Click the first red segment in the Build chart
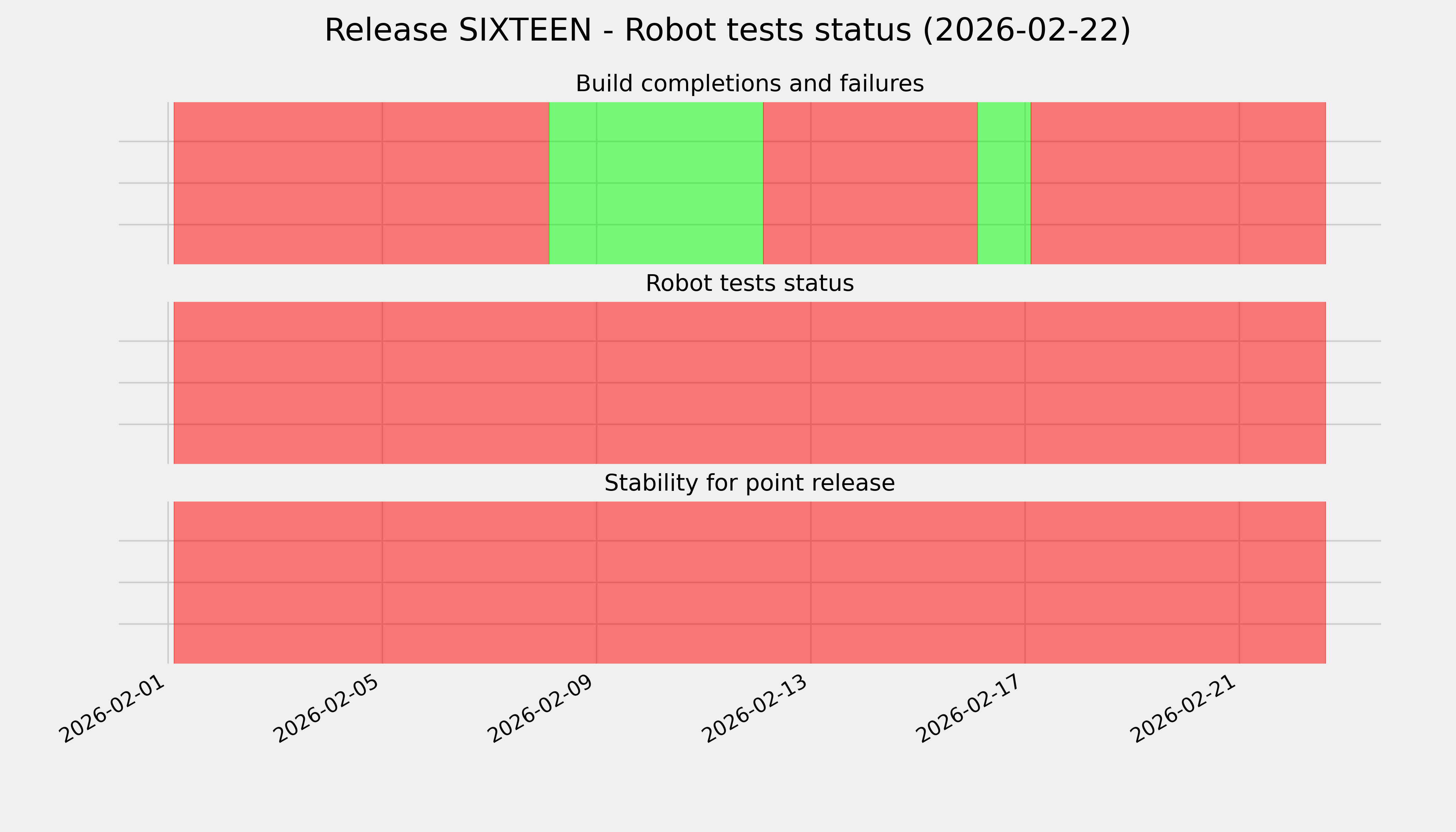Image resolution: width=1456 pixels, height=832 pixels. click(361, 183)
